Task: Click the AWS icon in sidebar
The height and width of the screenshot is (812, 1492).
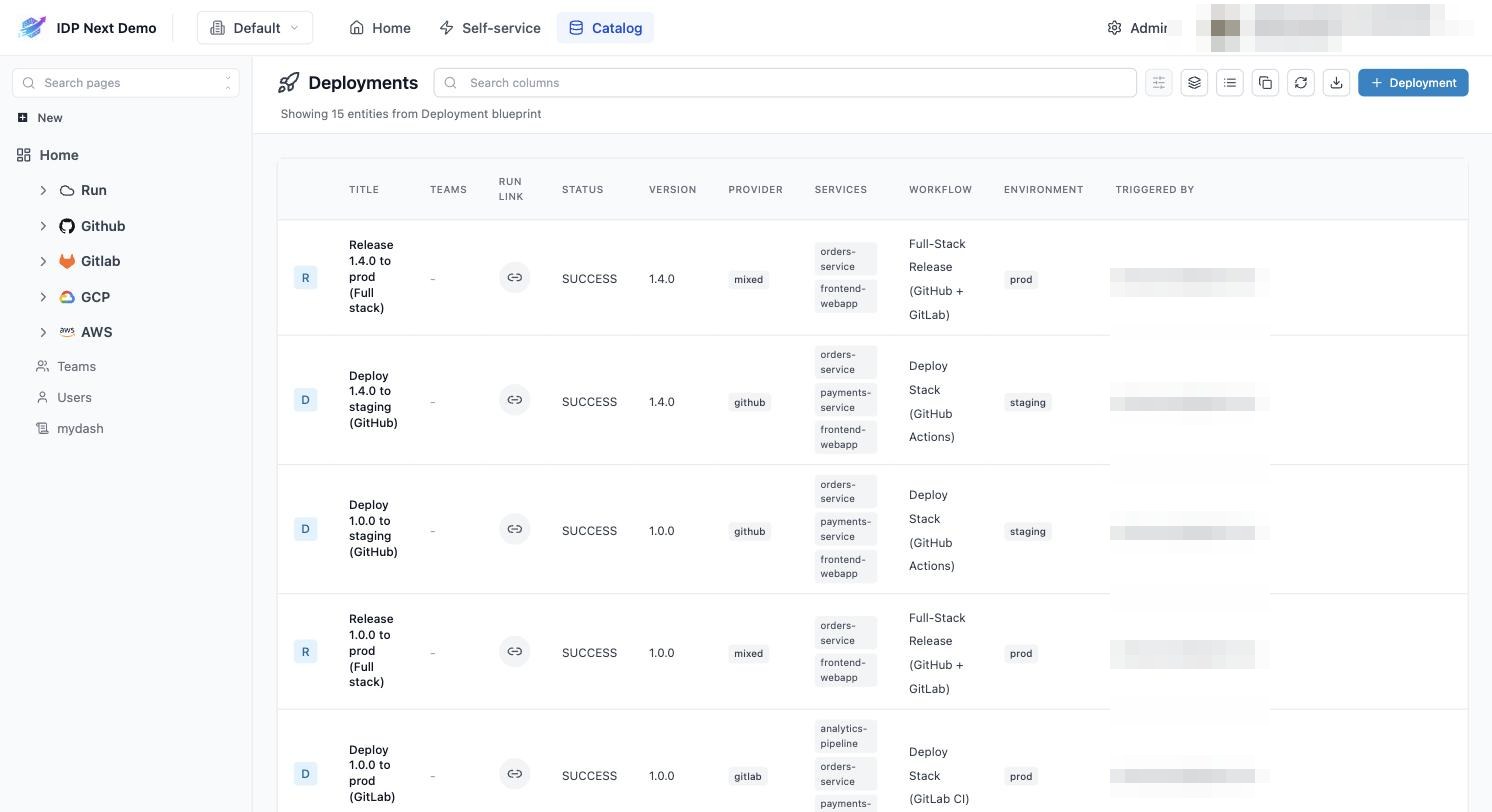Action: coord(67,332)
